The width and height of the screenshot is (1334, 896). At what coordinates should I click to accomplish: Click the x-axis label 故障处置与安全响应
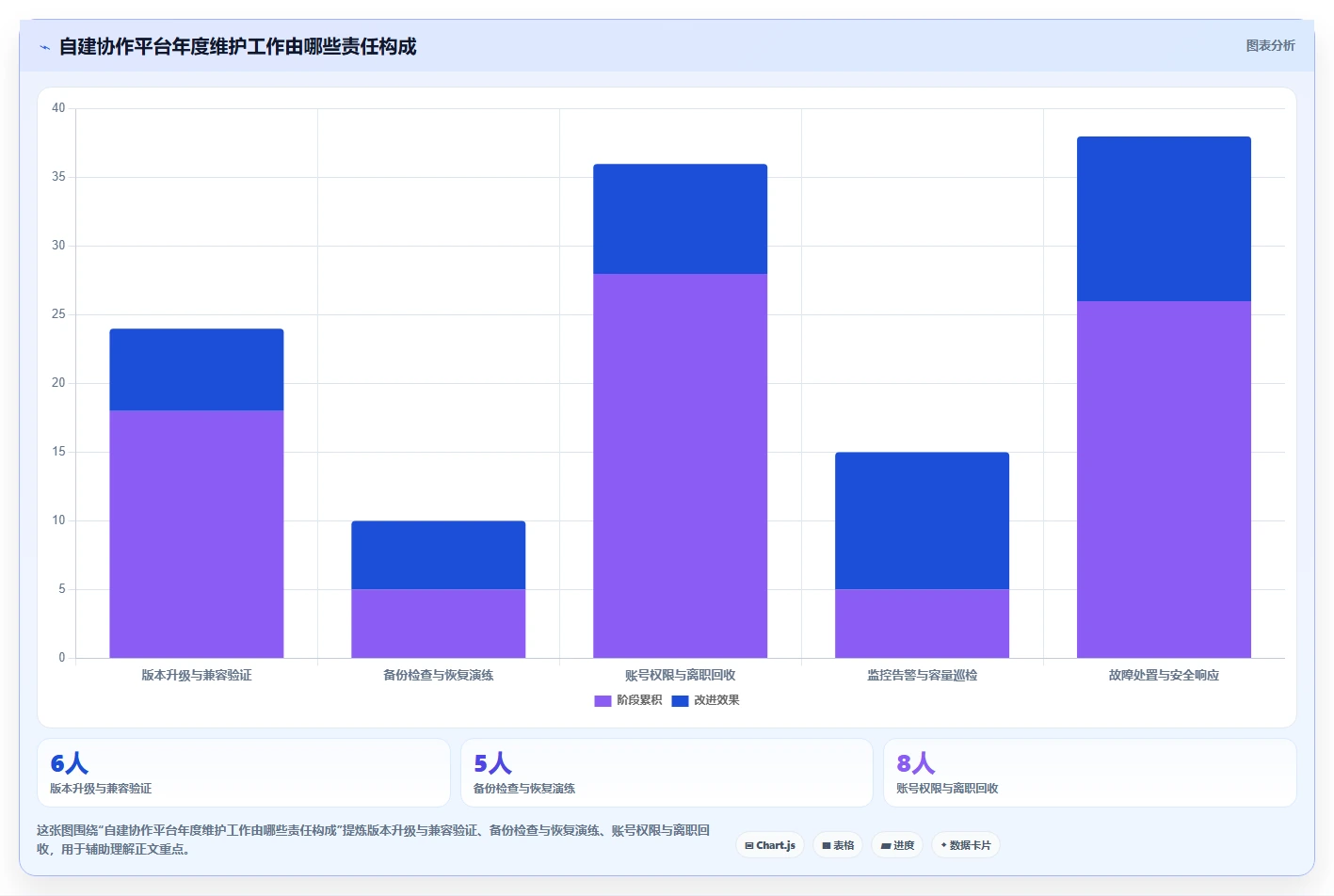click(1165, 675)
